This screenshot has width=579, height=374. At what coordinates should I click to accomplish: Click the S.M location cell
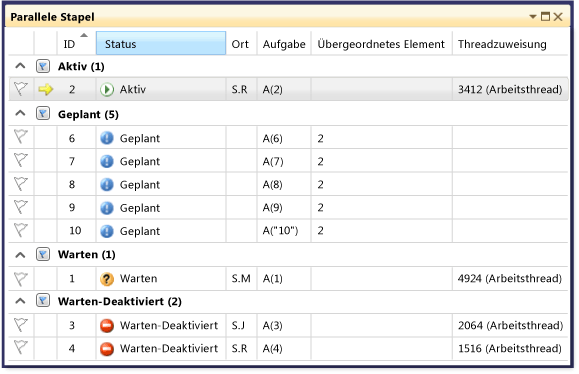241,278
